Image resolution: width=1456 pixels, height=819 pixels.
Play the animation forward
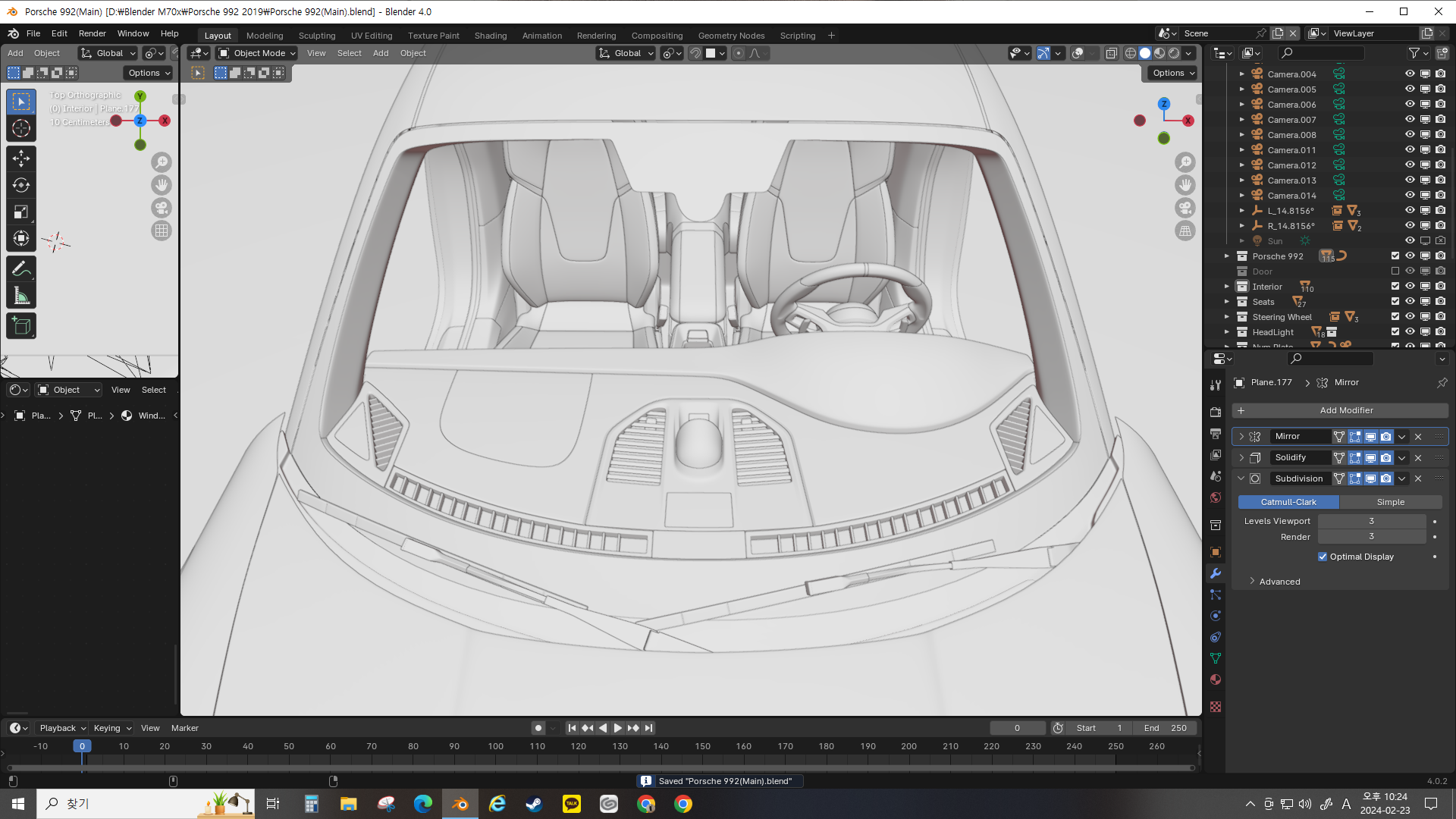click(x=618, y=728)
